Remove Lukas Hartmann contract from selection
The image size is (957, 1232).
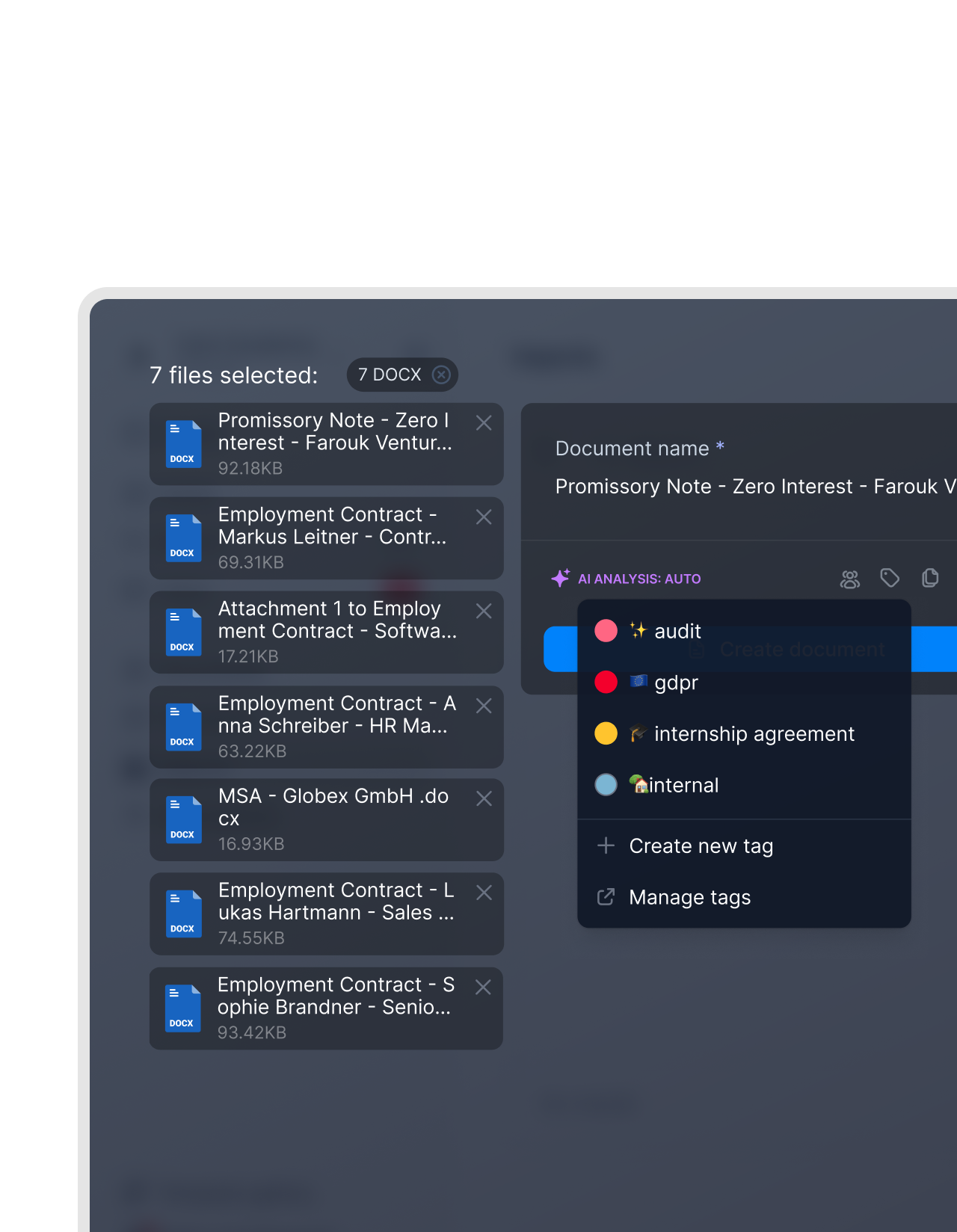(484, 893)
